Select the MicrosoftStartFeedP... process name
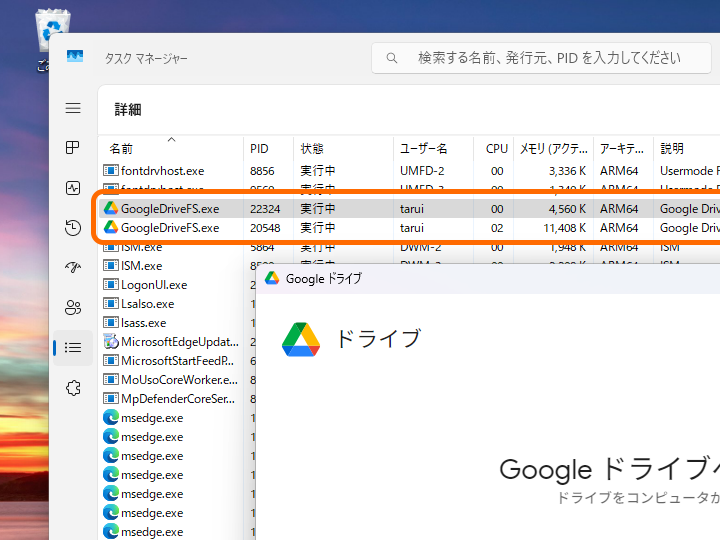 tap(177, 361)
